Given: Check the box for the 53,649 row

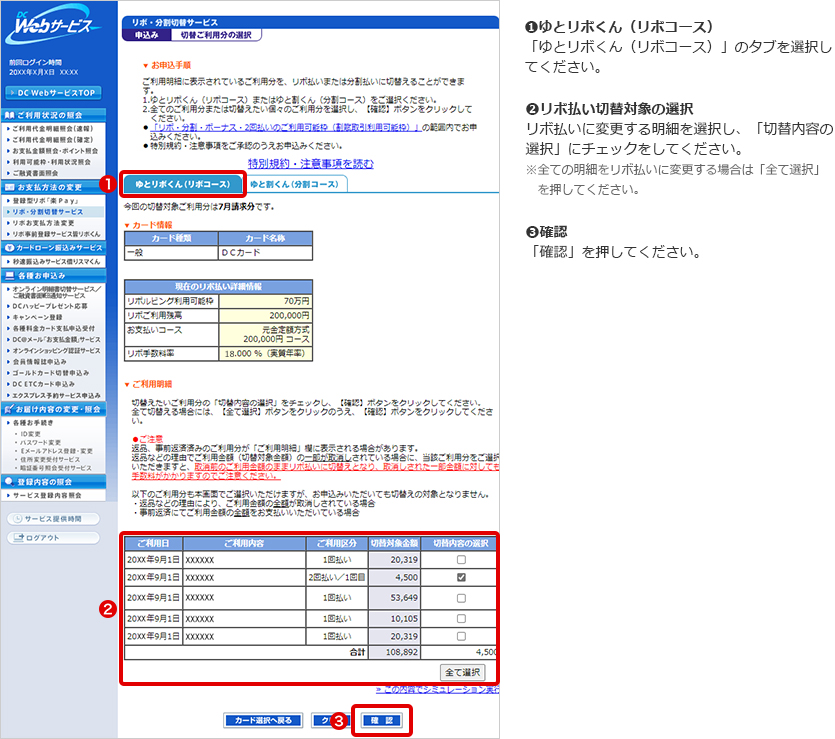Looking at the screenshot, I should 460,598.
